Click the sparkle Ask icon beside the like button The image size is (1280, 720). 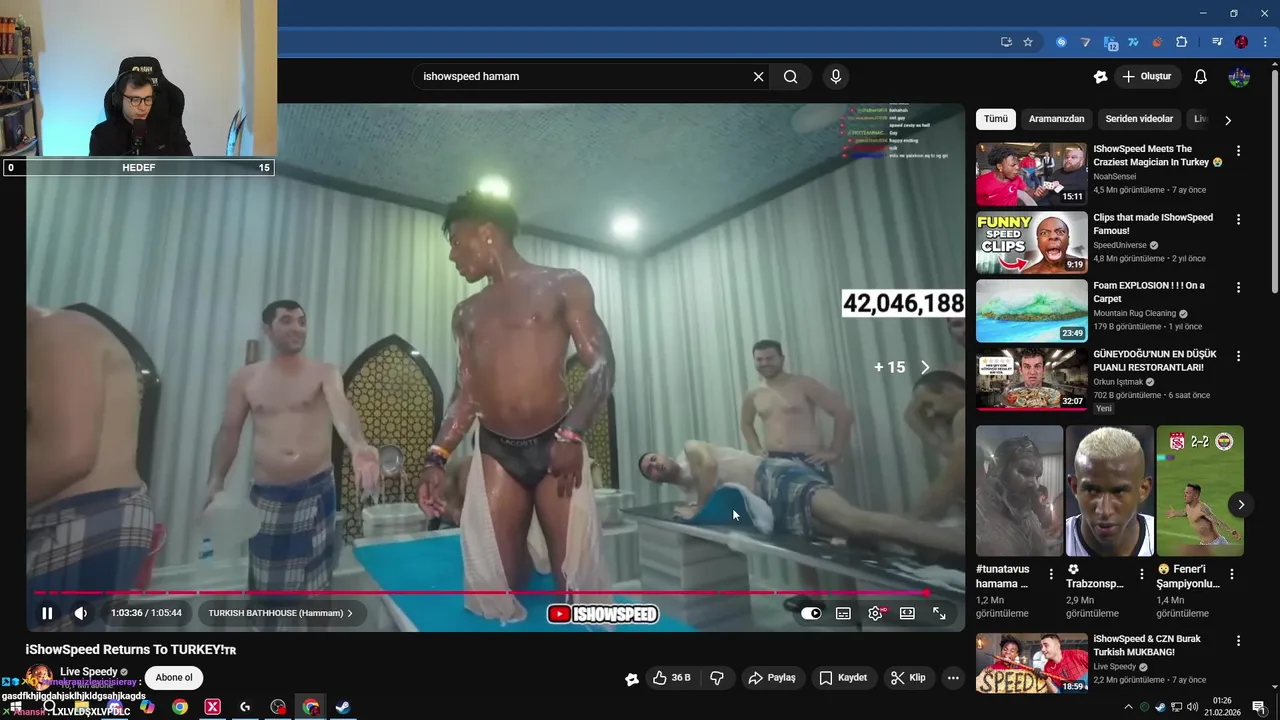click(x=632, y=679)
